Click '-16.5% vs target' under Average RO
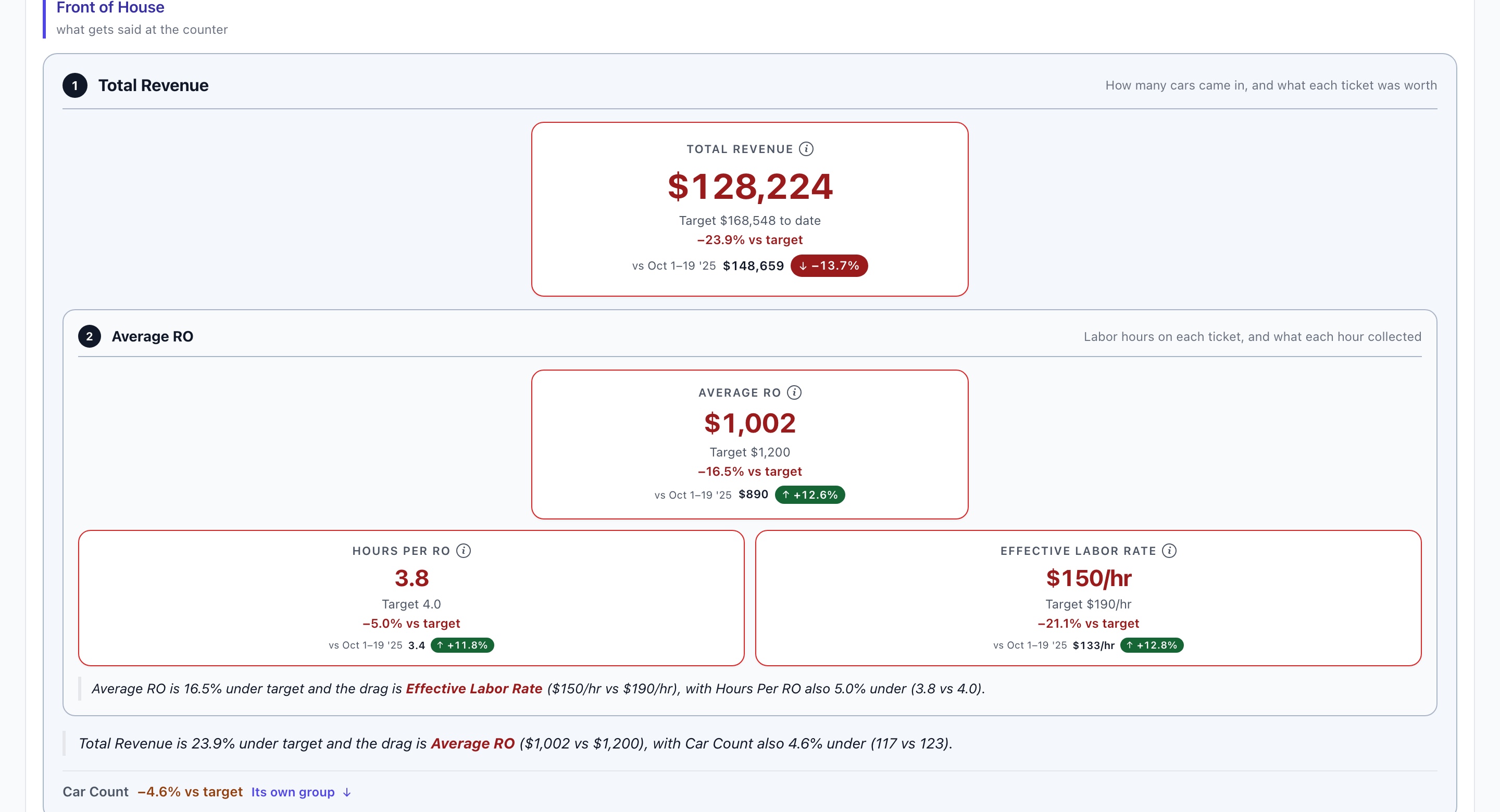The width and height of the screenshot is (1500, 812). tap(750, 472)
